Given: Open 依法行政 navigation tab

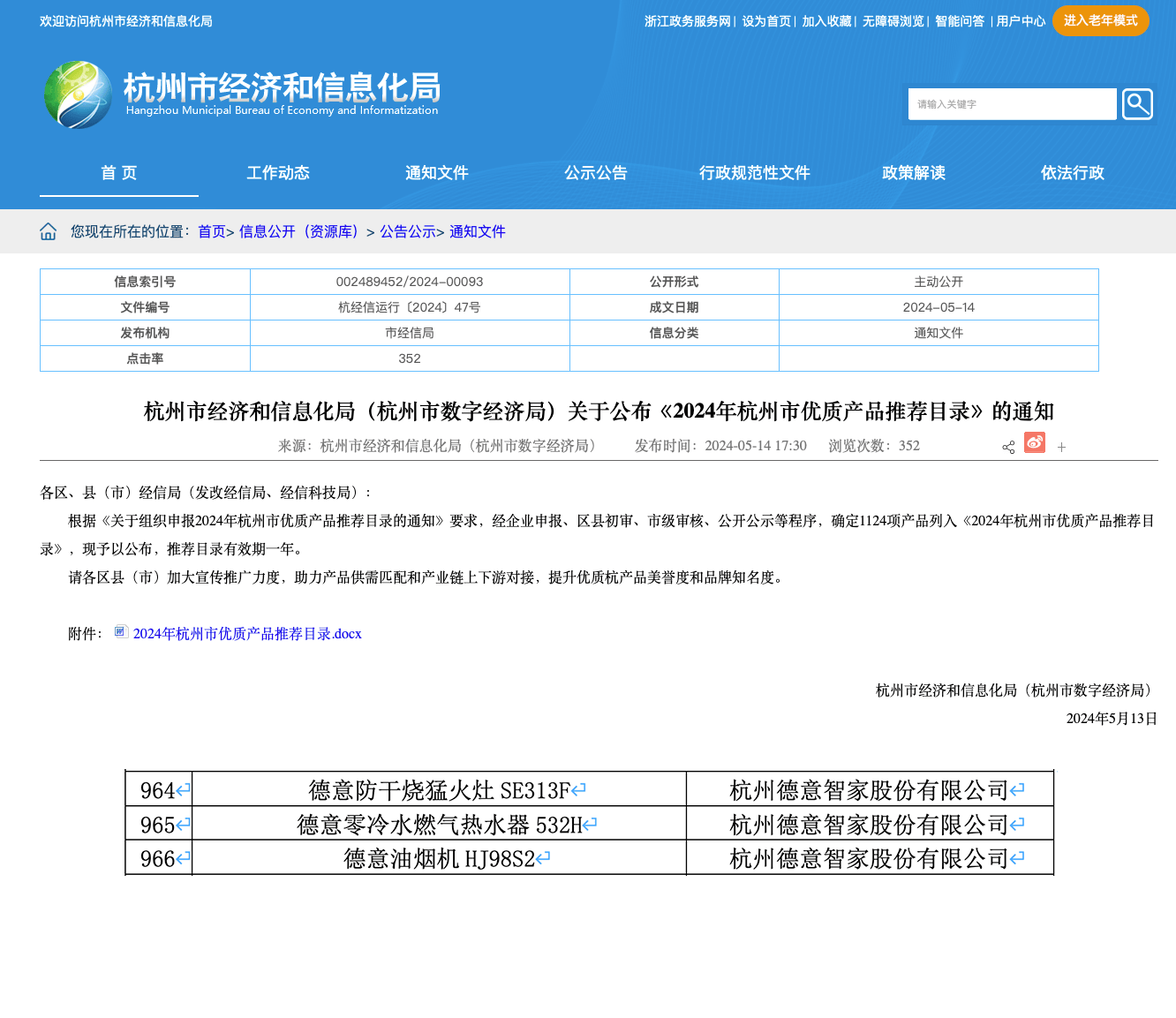Looking at the screenshot, I should click(1073, 173).
